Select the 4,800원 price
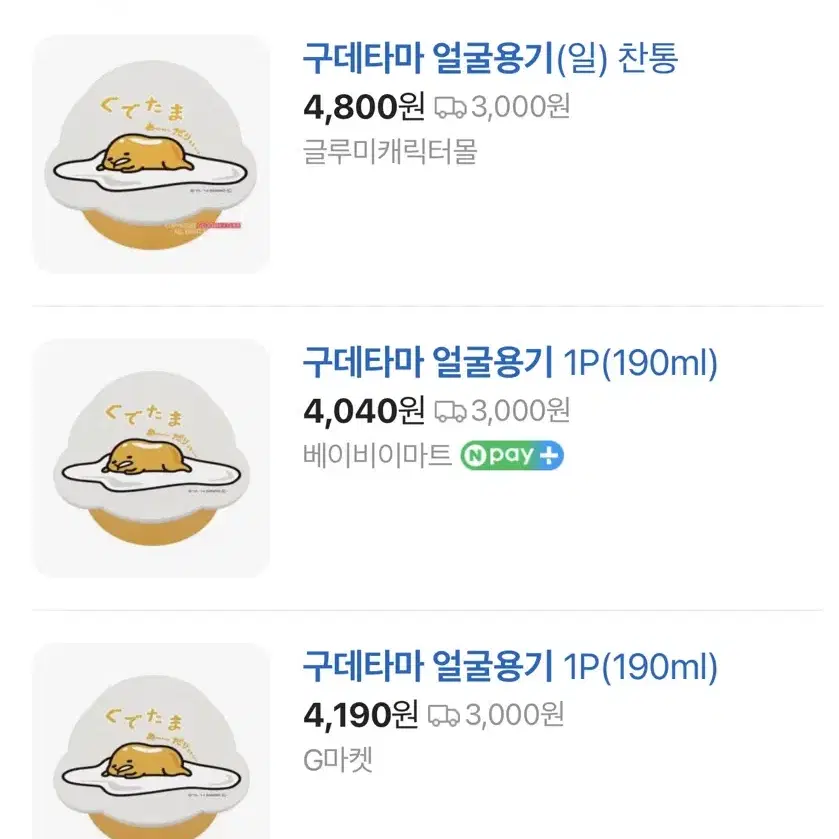The image size is (839, 839). tap(364, 106)
